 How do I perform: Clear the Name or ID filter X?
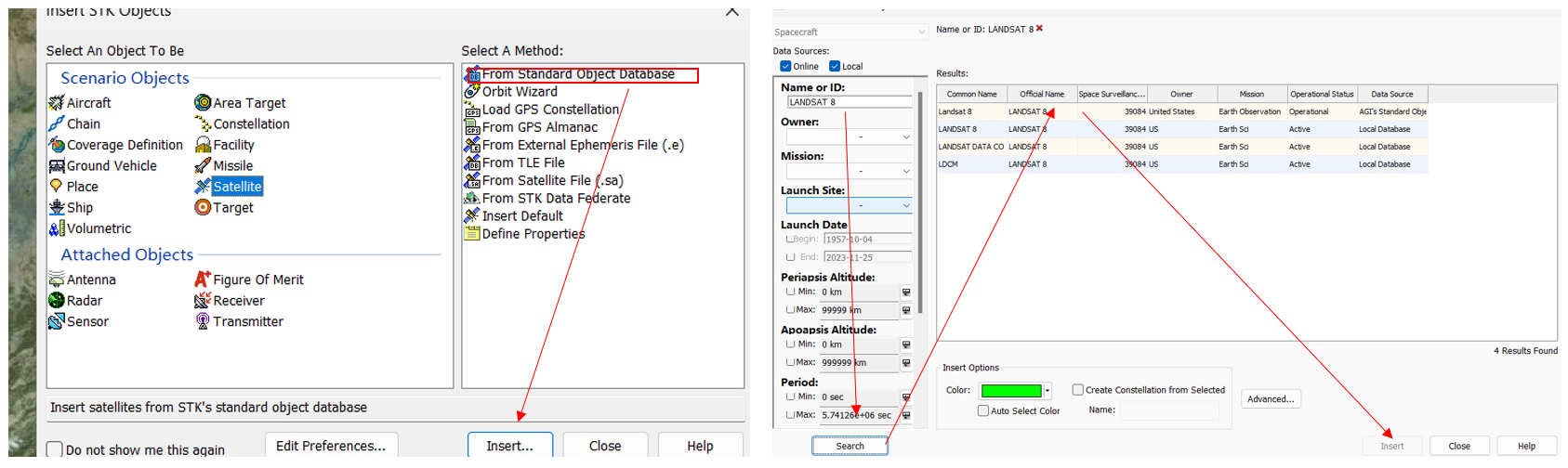pyautogui.click(x=1039, y=29)
